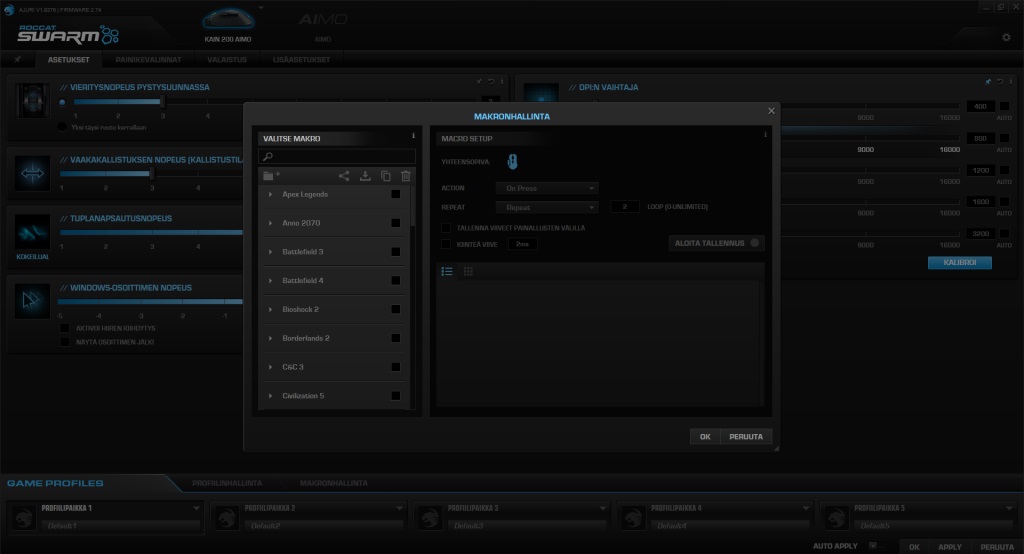Switch to the Lisäasetukset tab
1024x554 pixels.
301,59
